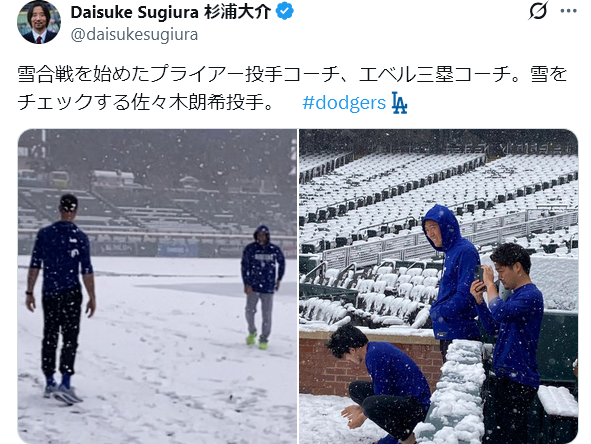Open the Grok slashed-circle icon
The width and height of the screenshot is (591, 444).
click(x=538, y=11)
